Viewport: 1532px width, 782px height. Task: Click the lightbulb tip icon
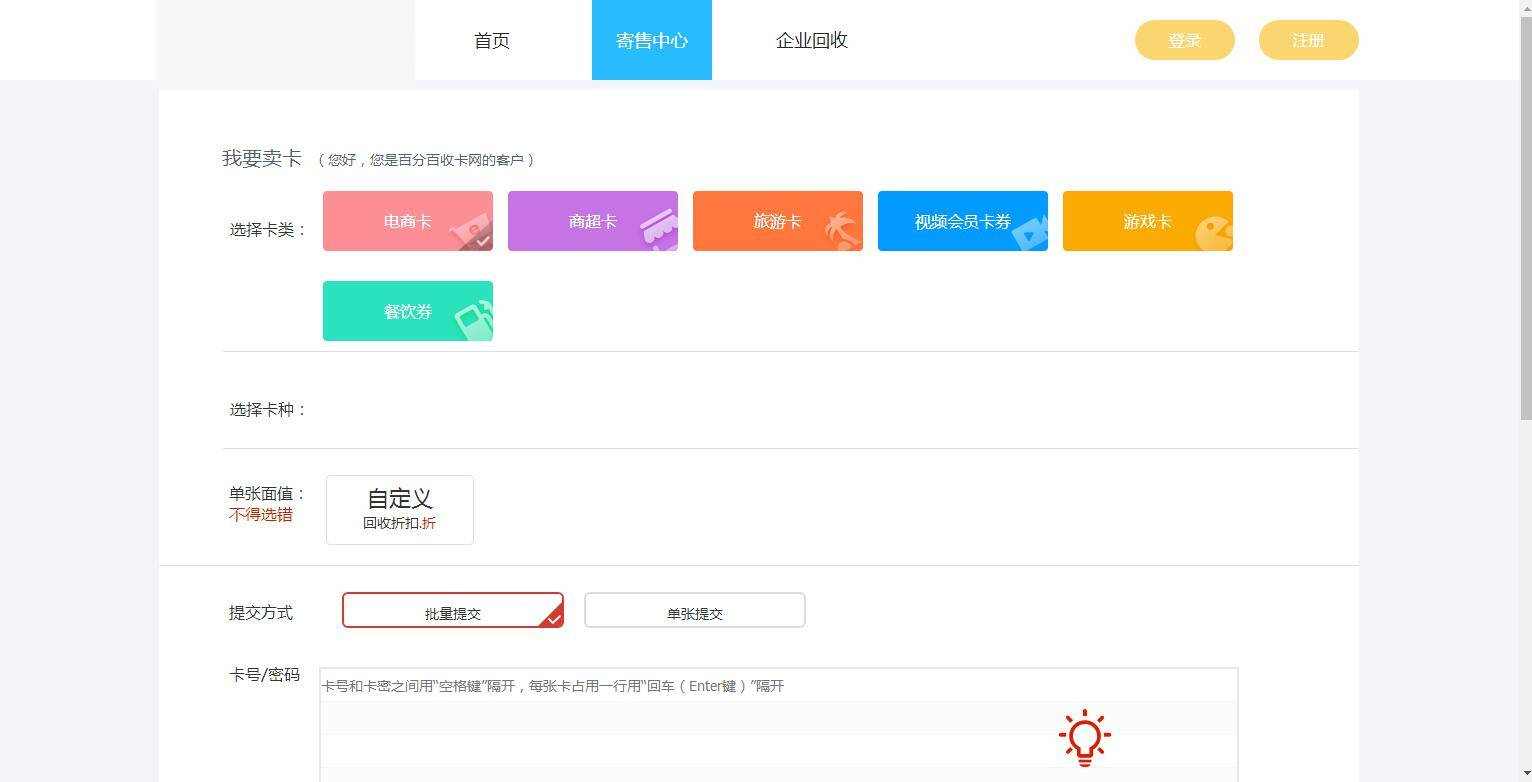(x=1084, y=737)
